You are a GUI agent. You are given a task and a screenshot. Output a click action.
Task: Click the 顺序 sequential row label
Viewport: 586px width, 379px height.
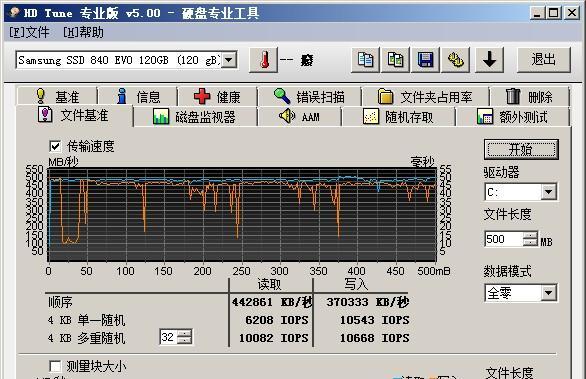point(60,302)
